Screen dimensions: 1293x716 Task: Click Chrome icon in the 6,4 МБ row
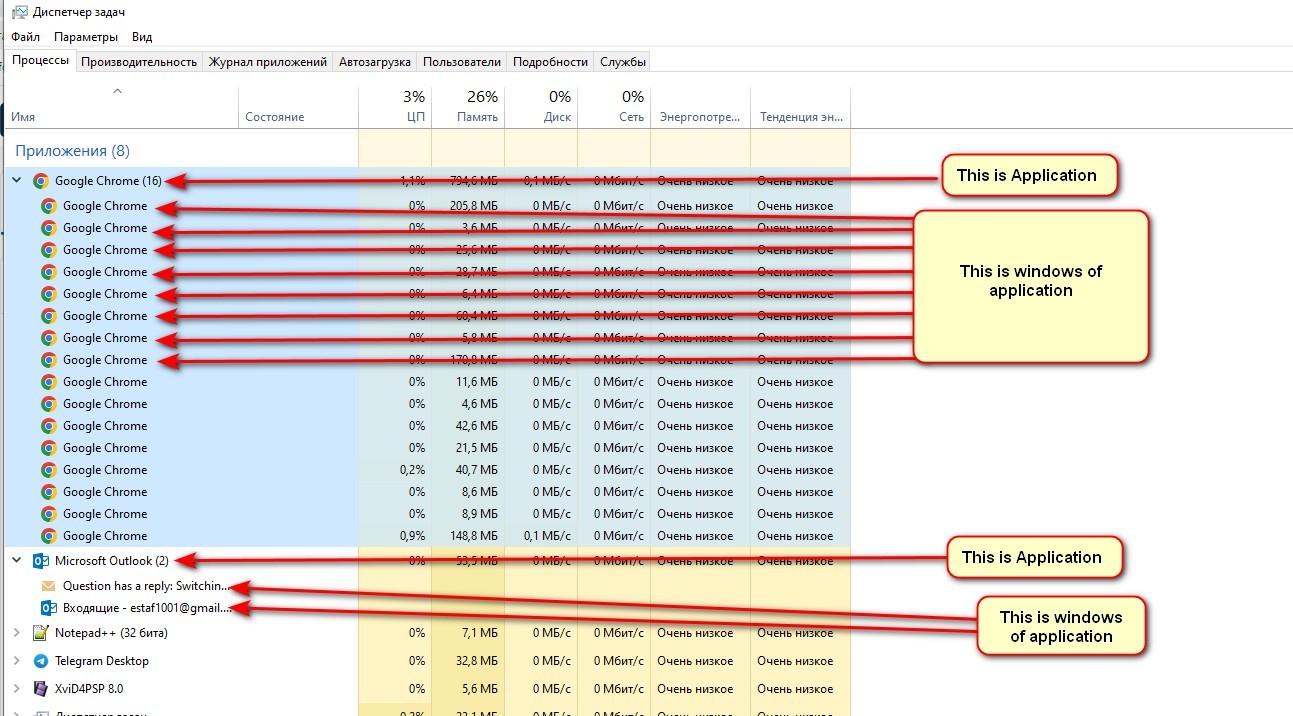[49, 294]
